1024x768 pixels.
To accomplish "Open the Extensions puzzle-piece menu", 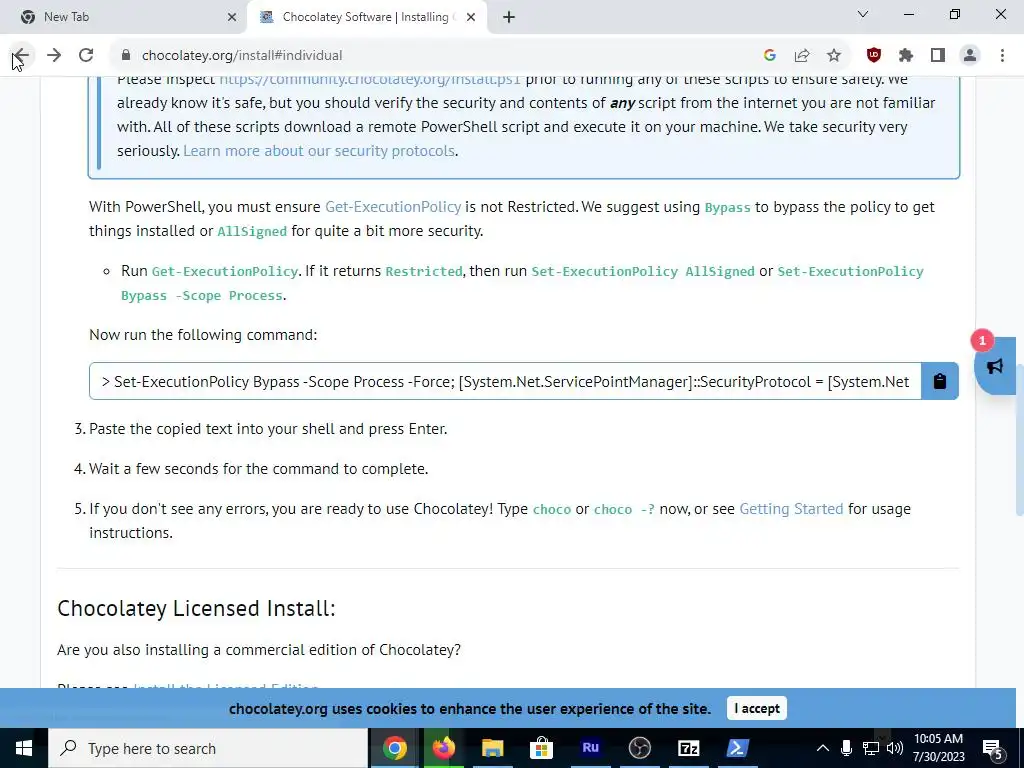I will [x=906, y=56].
